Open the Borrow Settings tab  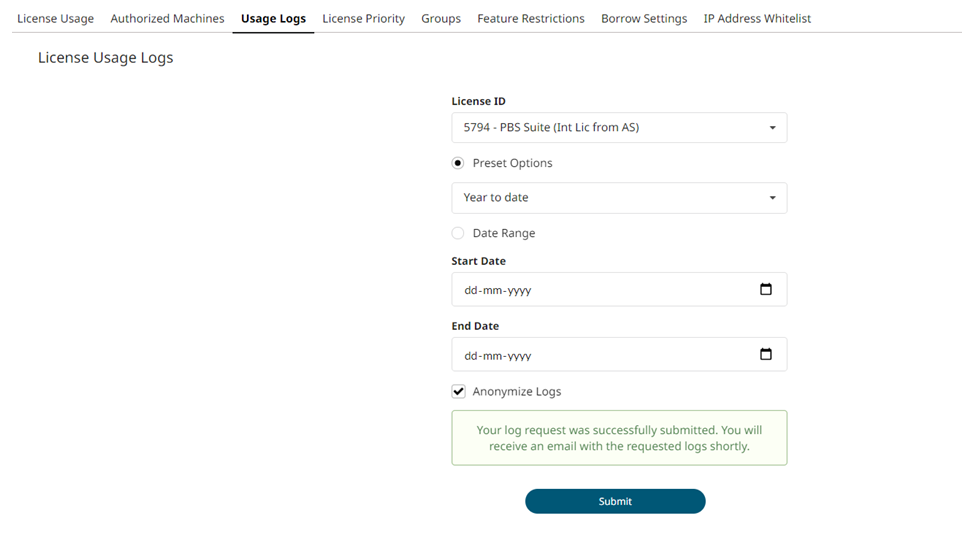(x=644, y=19)
